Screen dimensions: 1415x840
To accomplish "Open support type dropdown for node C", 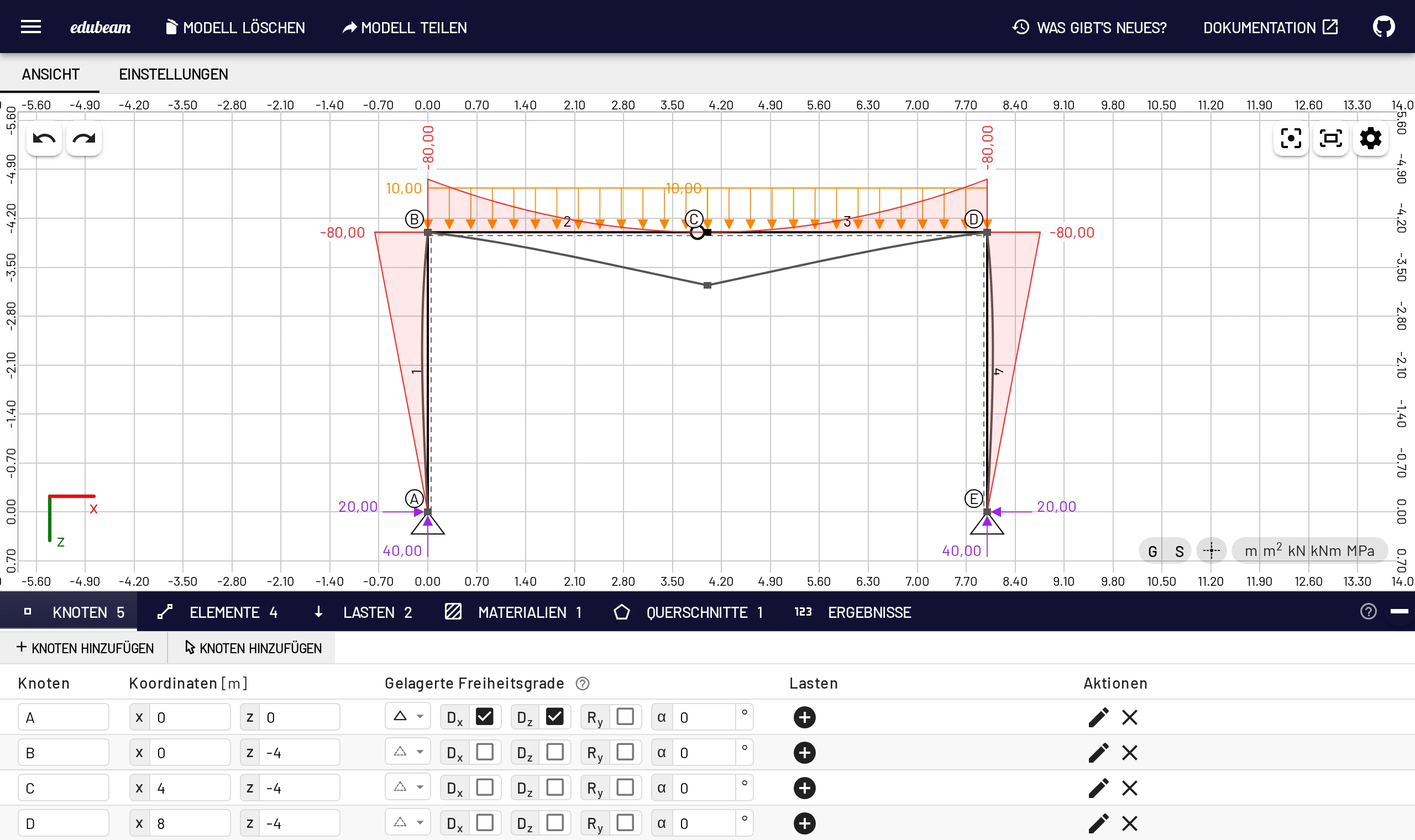I will (x=407, y=788).
